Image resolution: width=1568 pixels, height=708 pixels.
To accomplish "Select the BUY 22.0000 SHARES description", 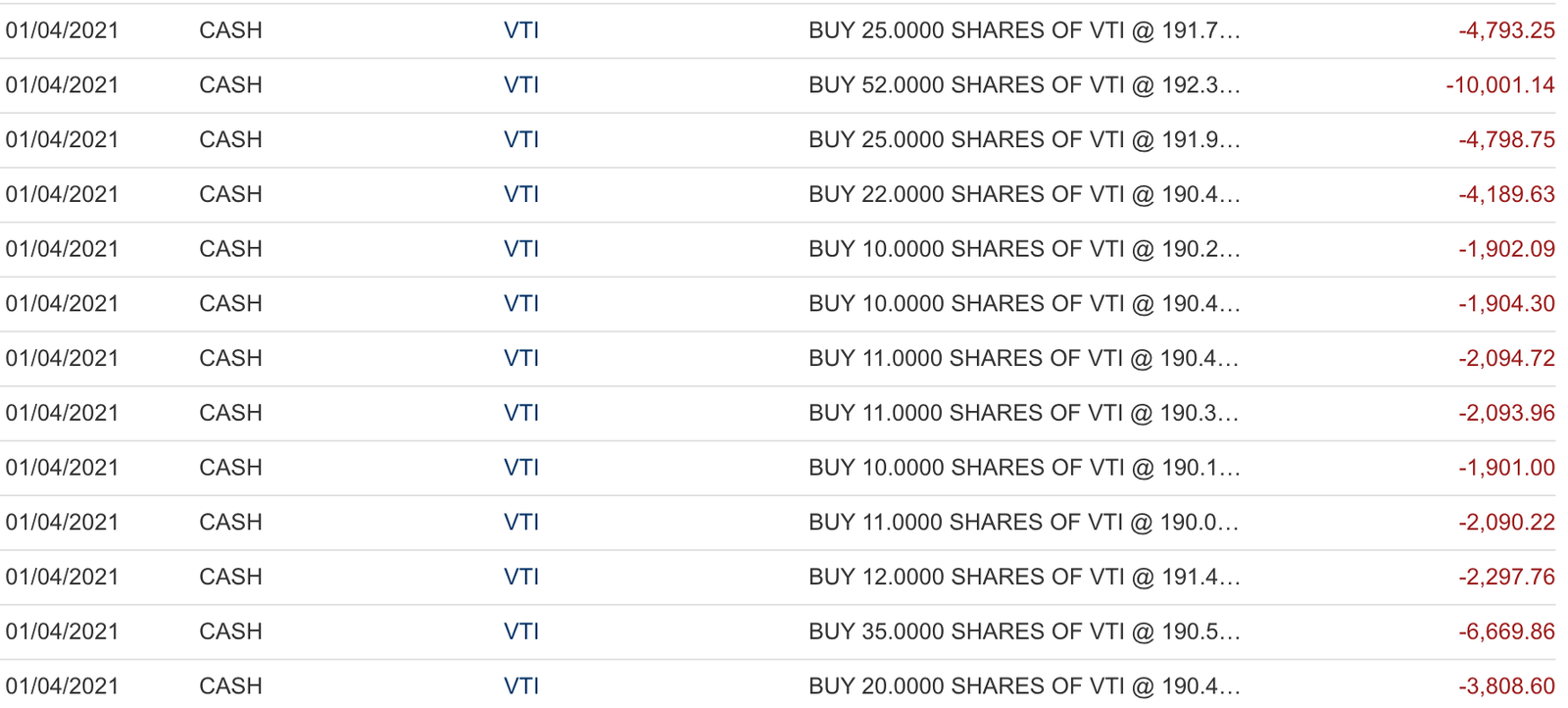I will [1024, 194].
